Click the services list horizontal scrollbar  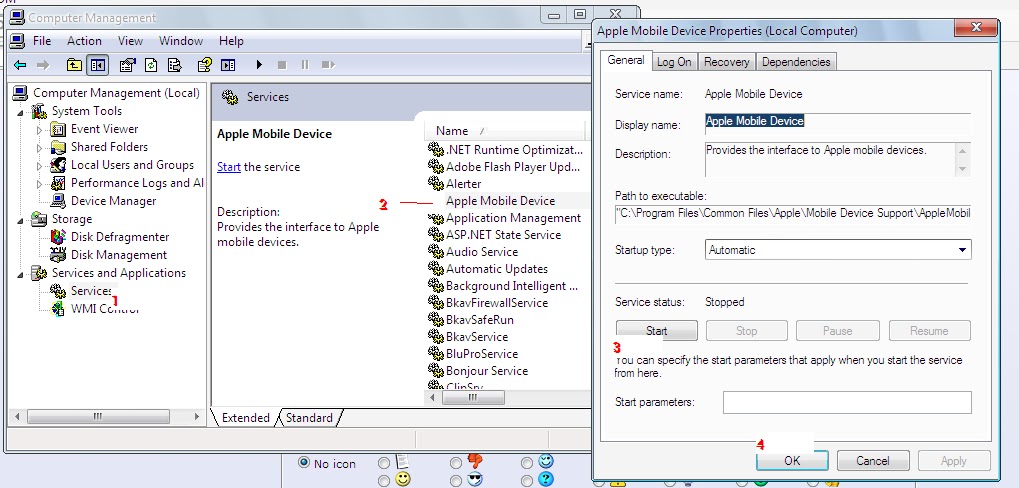pyautogui.click(x=473, y=398)
